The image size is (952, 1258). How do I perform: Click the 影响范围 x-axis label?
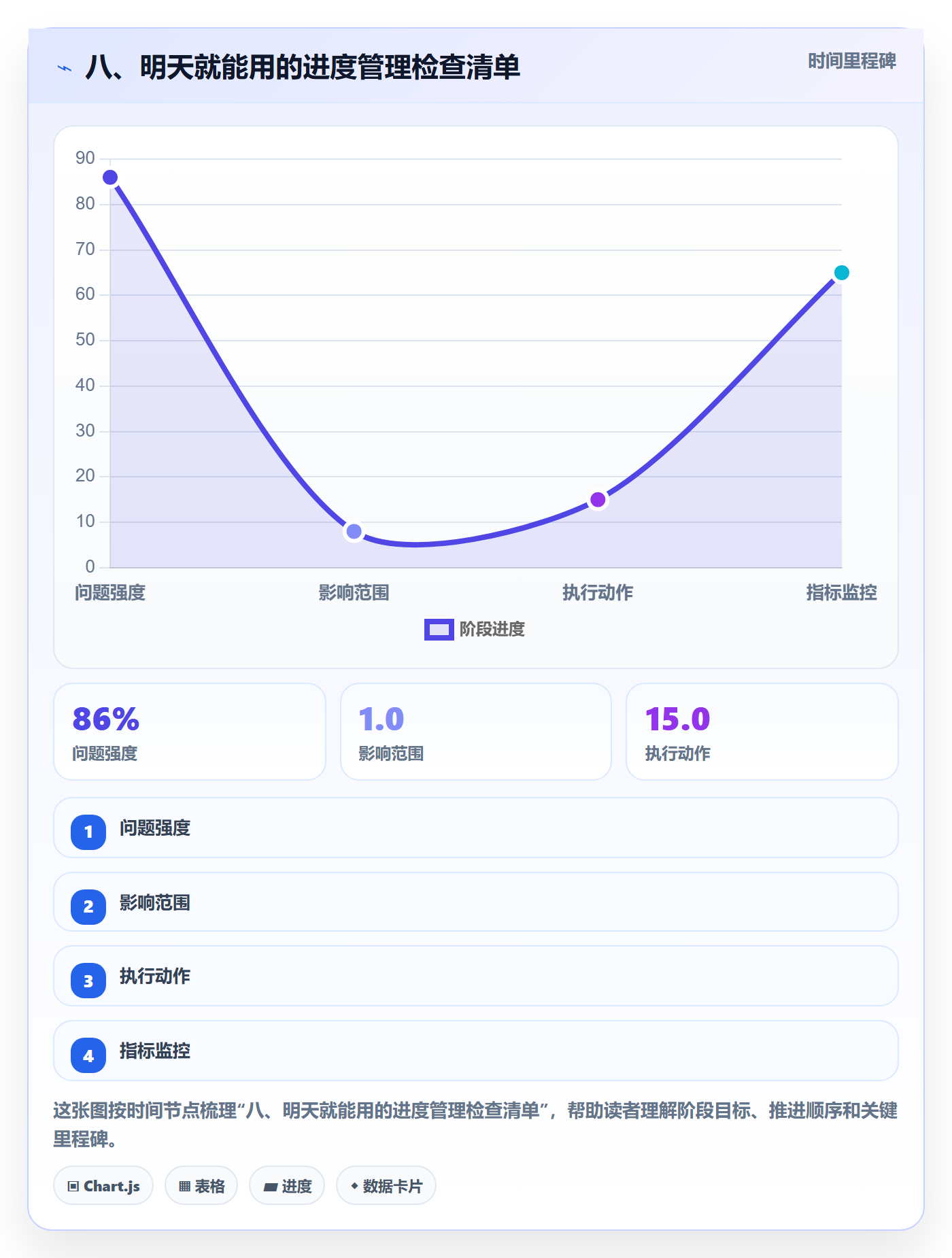tap(354, 593)
